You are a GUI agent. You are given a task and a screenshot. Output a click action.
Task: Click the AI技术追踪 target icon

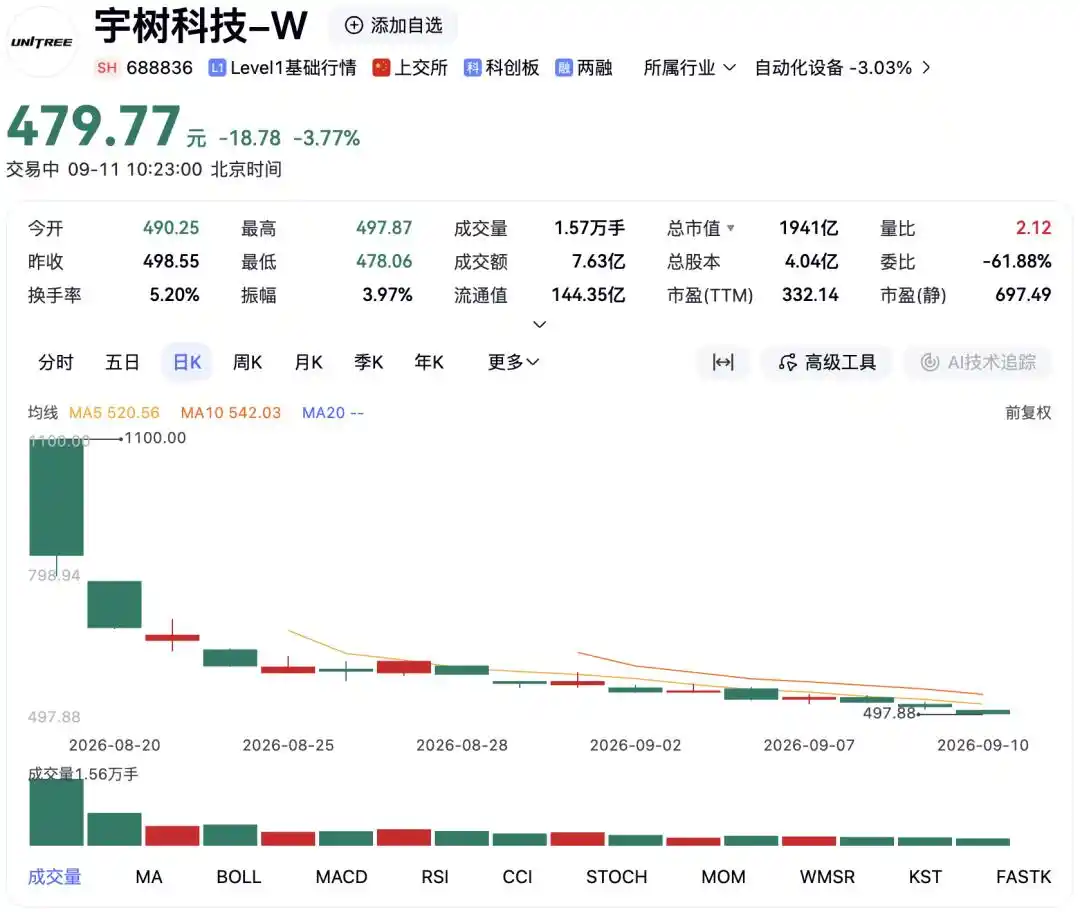[930, 362]
